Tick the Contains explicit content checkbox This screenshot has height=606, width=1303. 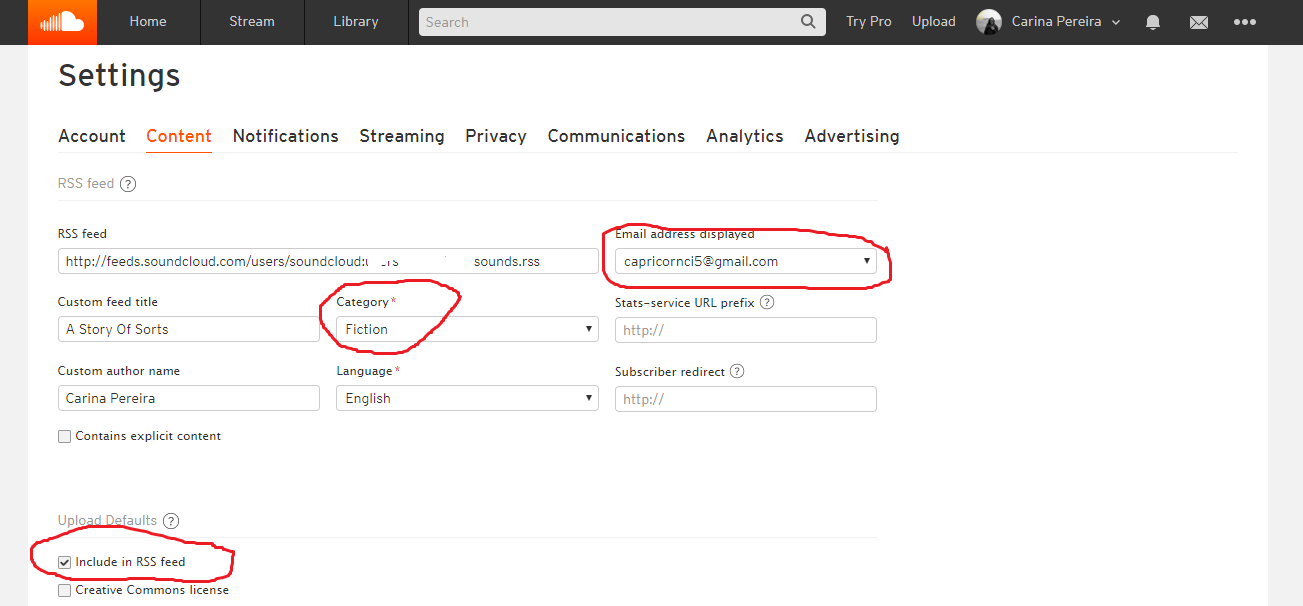[65, 437]
